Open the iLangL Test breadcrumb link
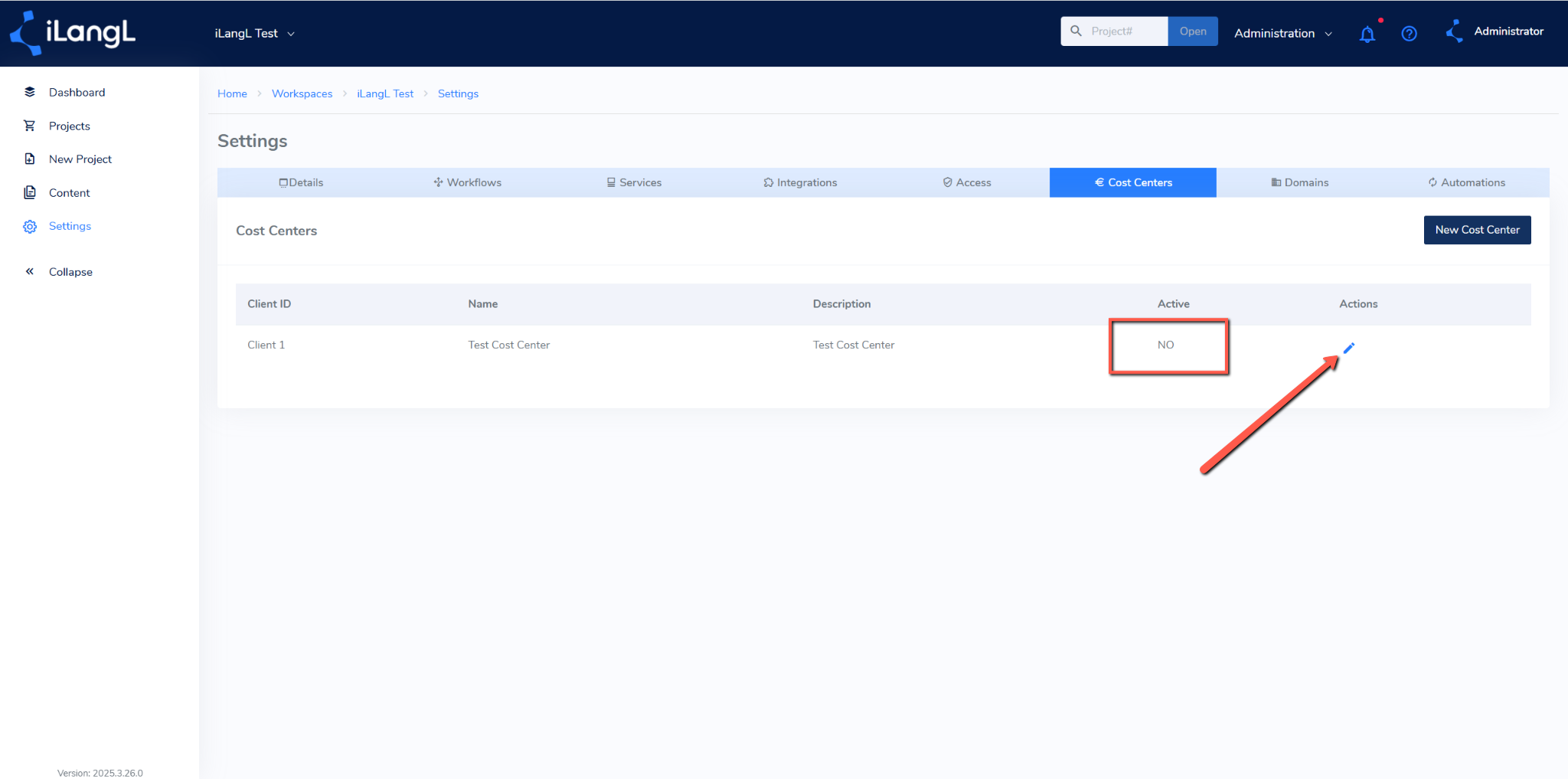Screen dimensions: 1568x779 (x=385, y=93)
